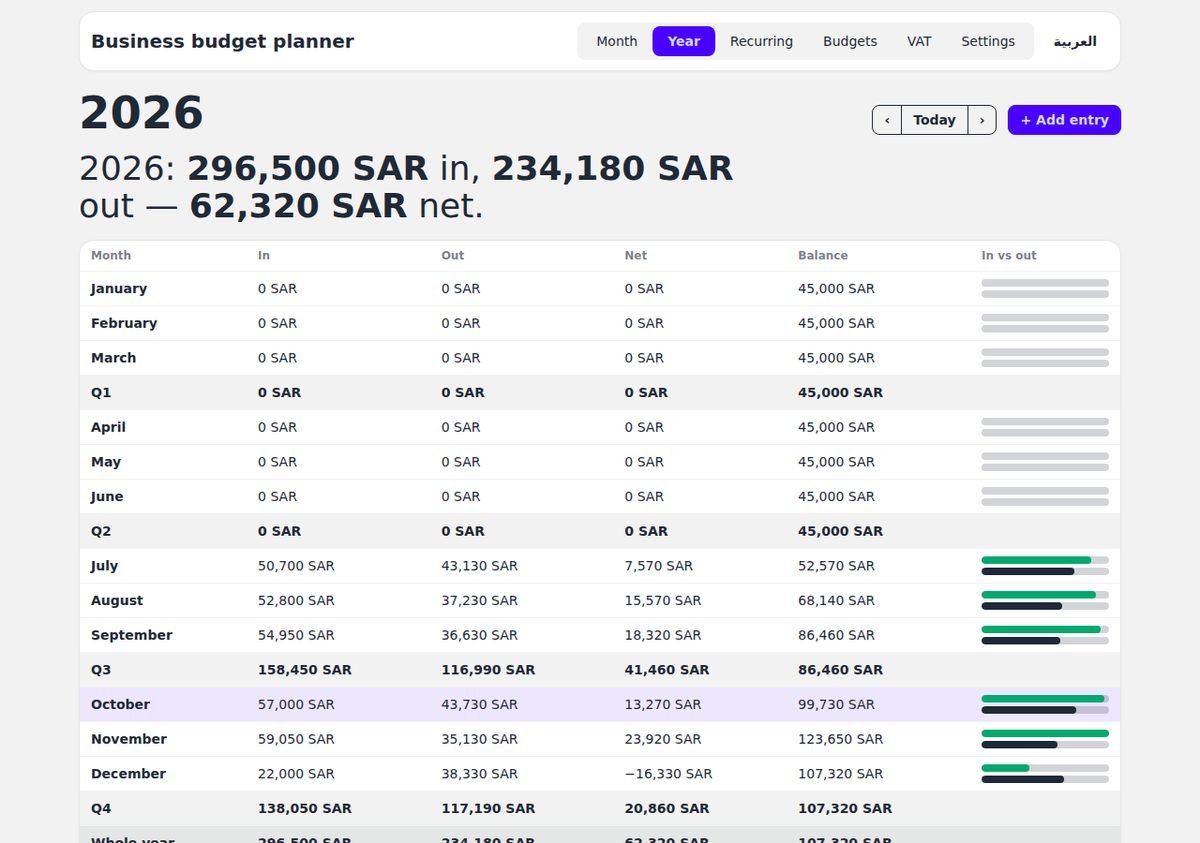Click the Business budget planner title
The width and height of the screenshot is (1200, 843).
(222, 41)
